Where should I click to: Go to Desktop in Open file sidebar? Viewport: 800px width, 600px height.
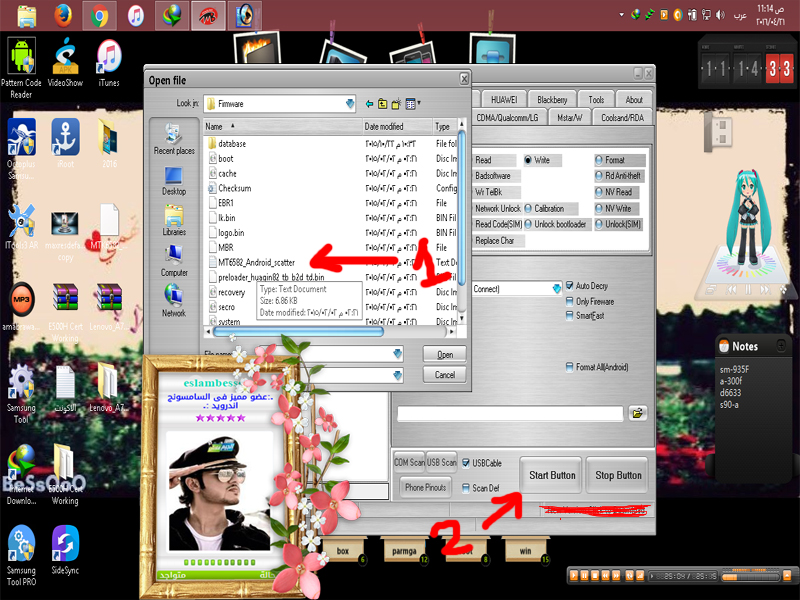pyautogui.click(x=174, y=181)
